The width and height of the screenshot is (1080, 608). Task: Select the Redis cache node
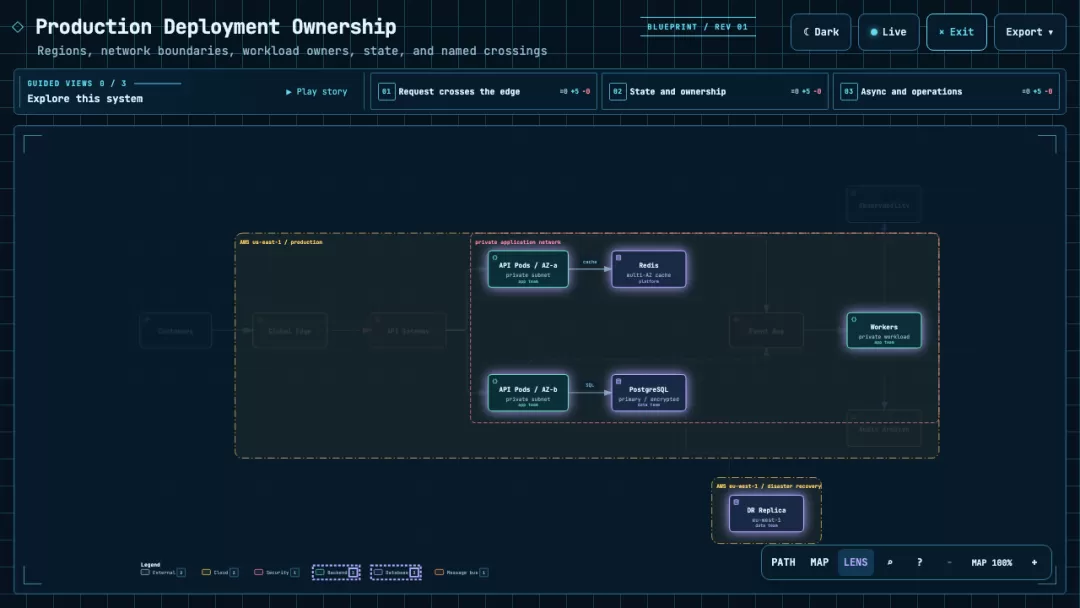point(648,269)
